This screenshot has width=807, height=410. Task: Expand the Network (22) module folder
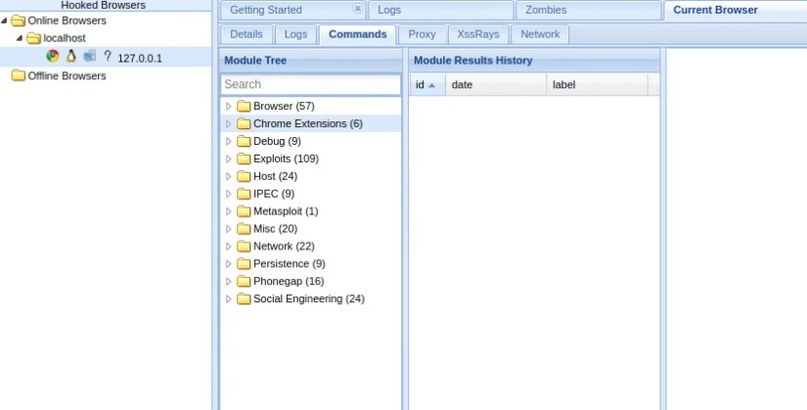click(x=229, y=246)
